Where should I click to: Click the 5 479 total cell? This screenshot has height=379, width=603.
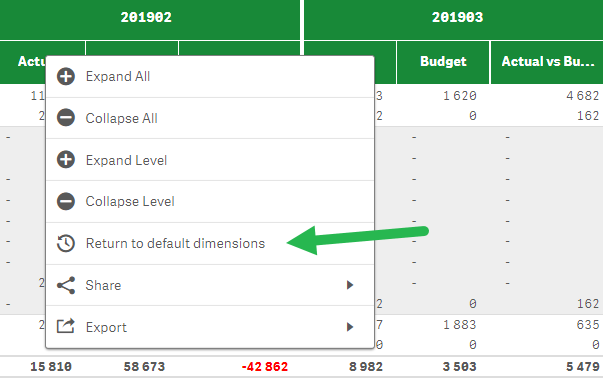tap(582, 367)
